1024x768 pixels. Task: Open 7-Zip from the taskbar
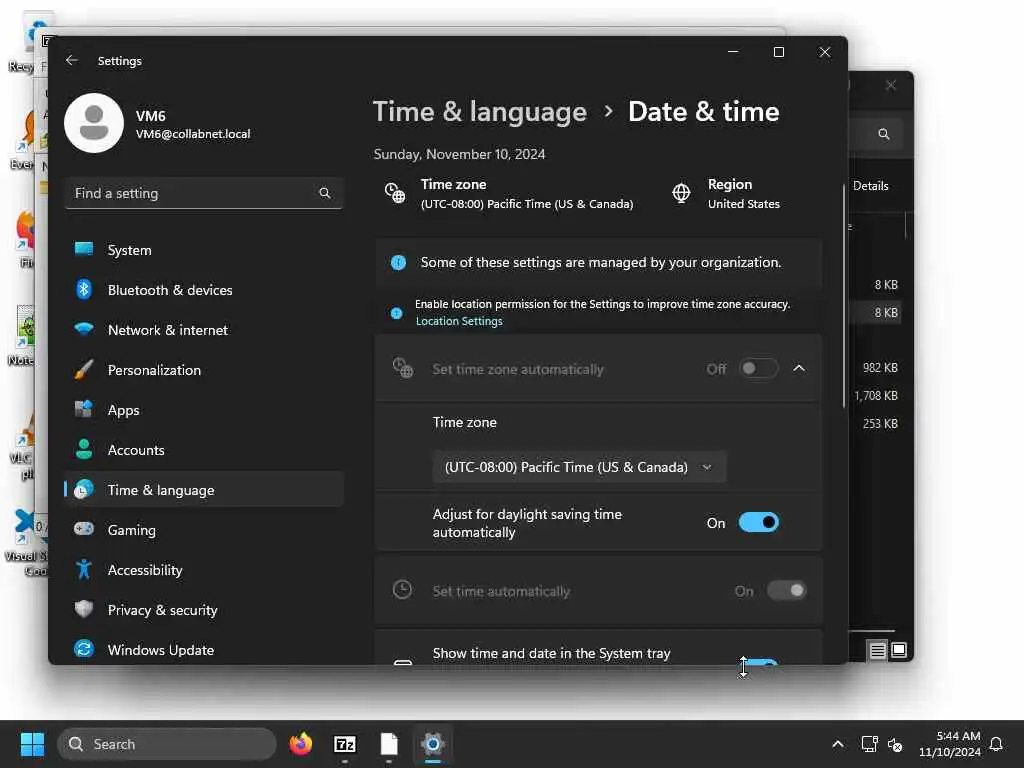coord(345,744)
